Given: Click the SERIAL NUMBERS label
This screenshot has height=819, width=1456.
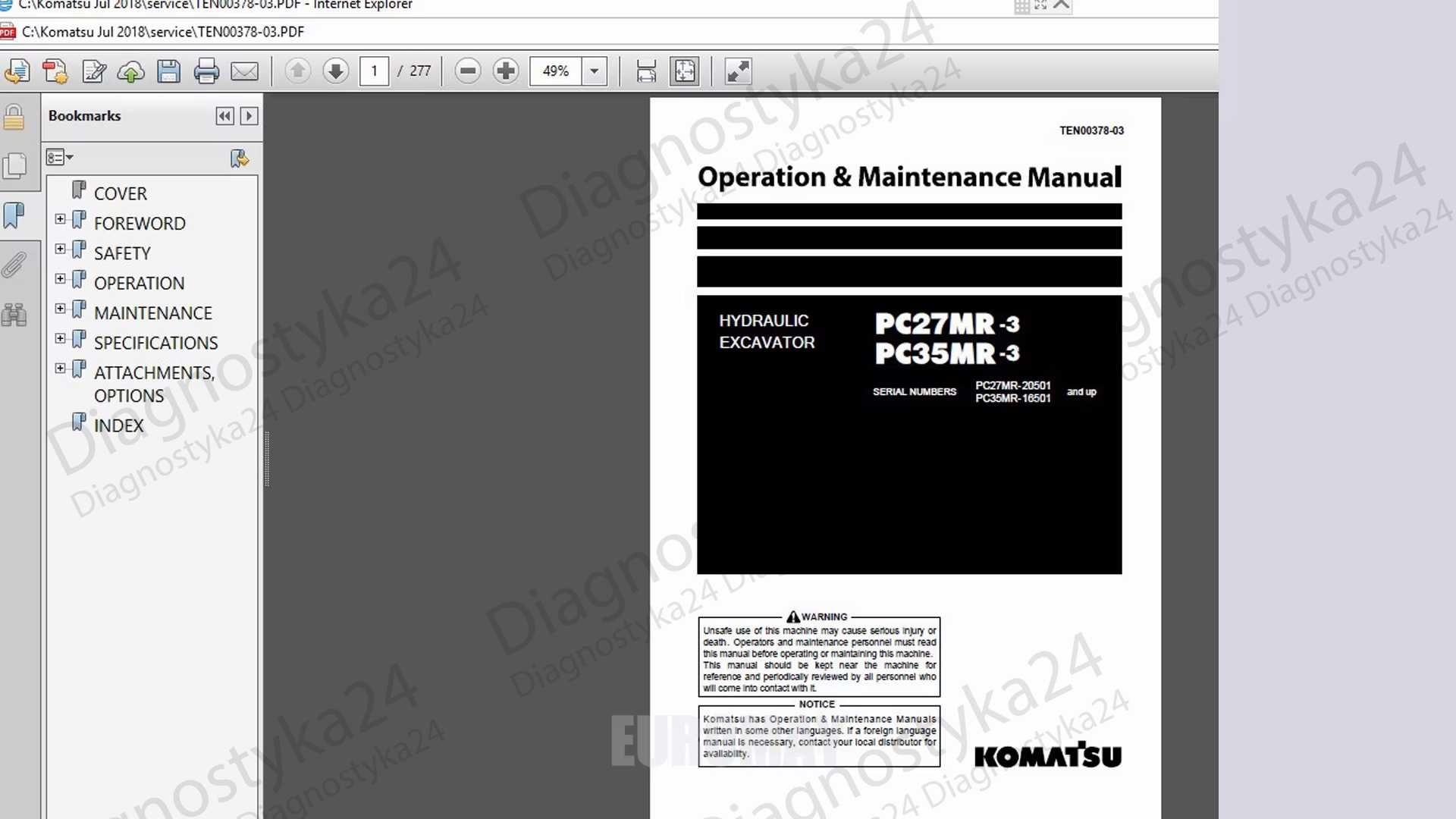Looking at the screenshot, I should coord(915,392).
